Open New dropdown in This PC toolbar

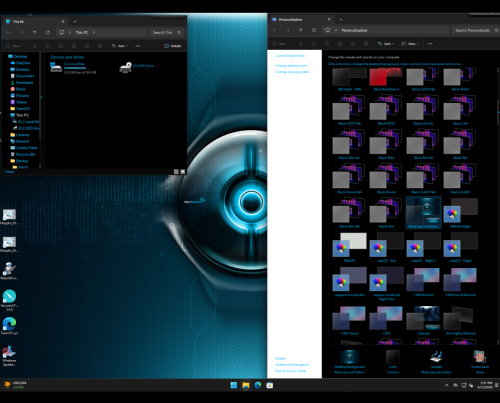coord(14,46)
